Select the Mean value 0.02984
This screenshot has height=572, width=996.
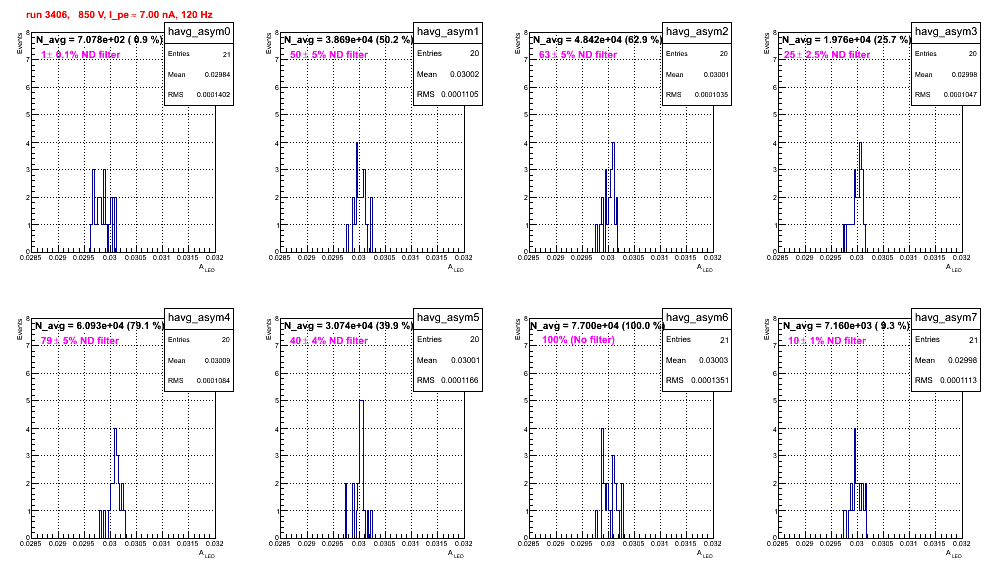tap(217, 74)
